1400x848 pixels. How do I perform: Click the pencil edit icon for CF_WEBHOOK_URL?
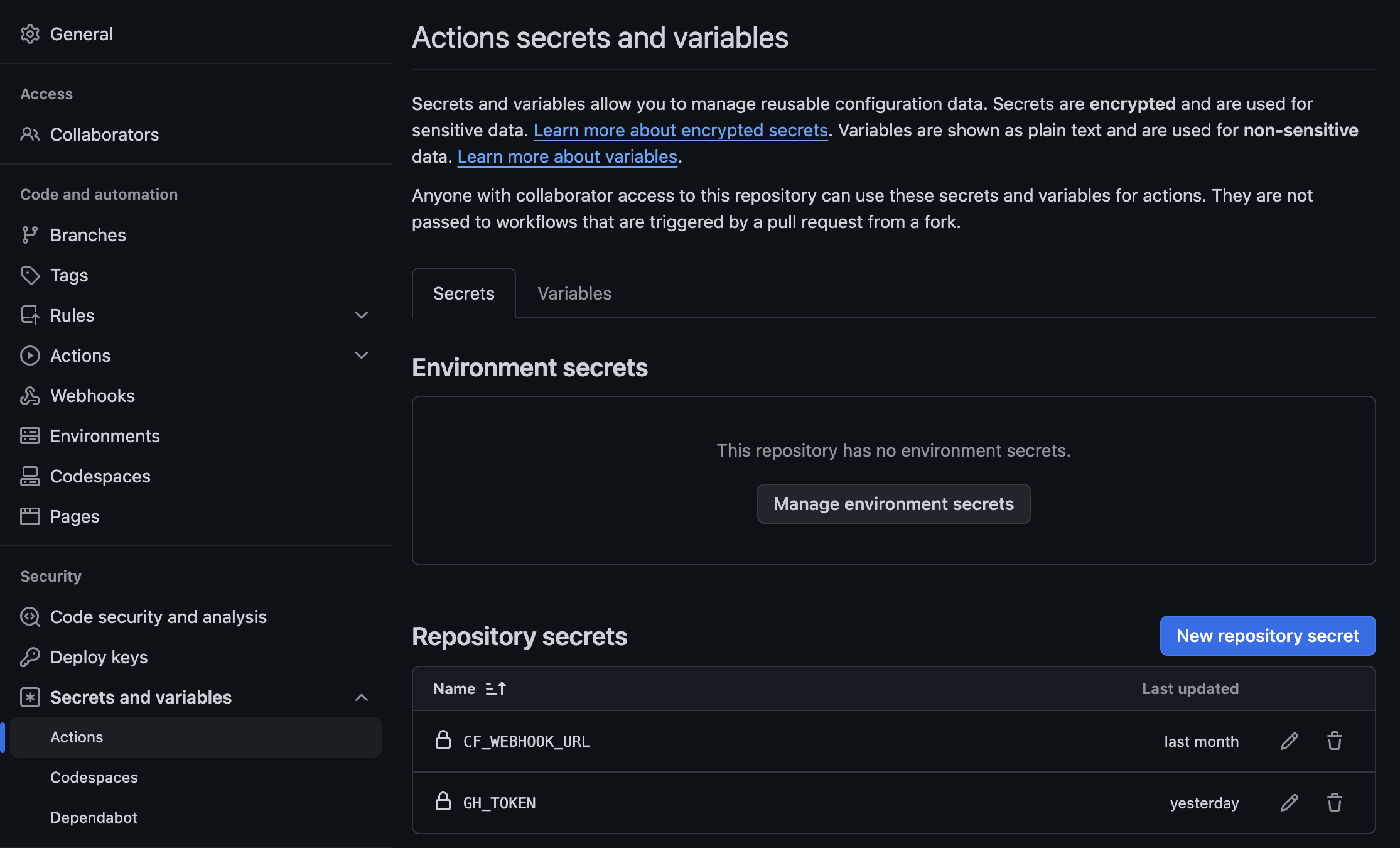[x=1290, y=741]
